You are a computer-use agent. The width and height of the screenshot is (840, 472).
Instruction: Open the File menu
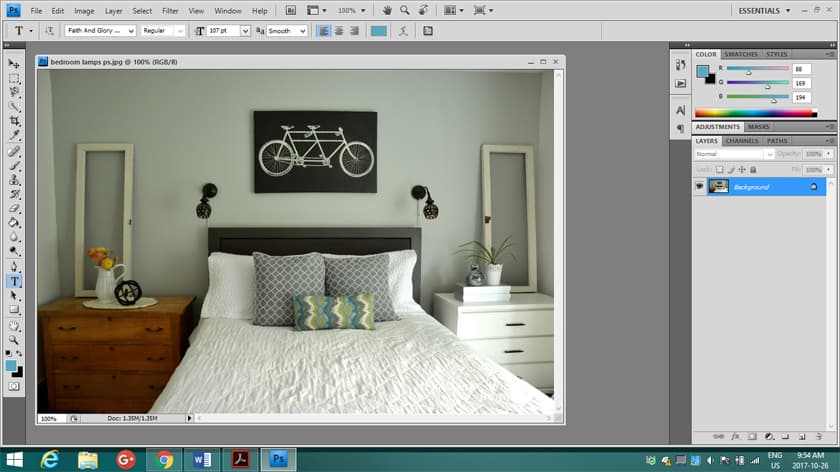(36, 11)
